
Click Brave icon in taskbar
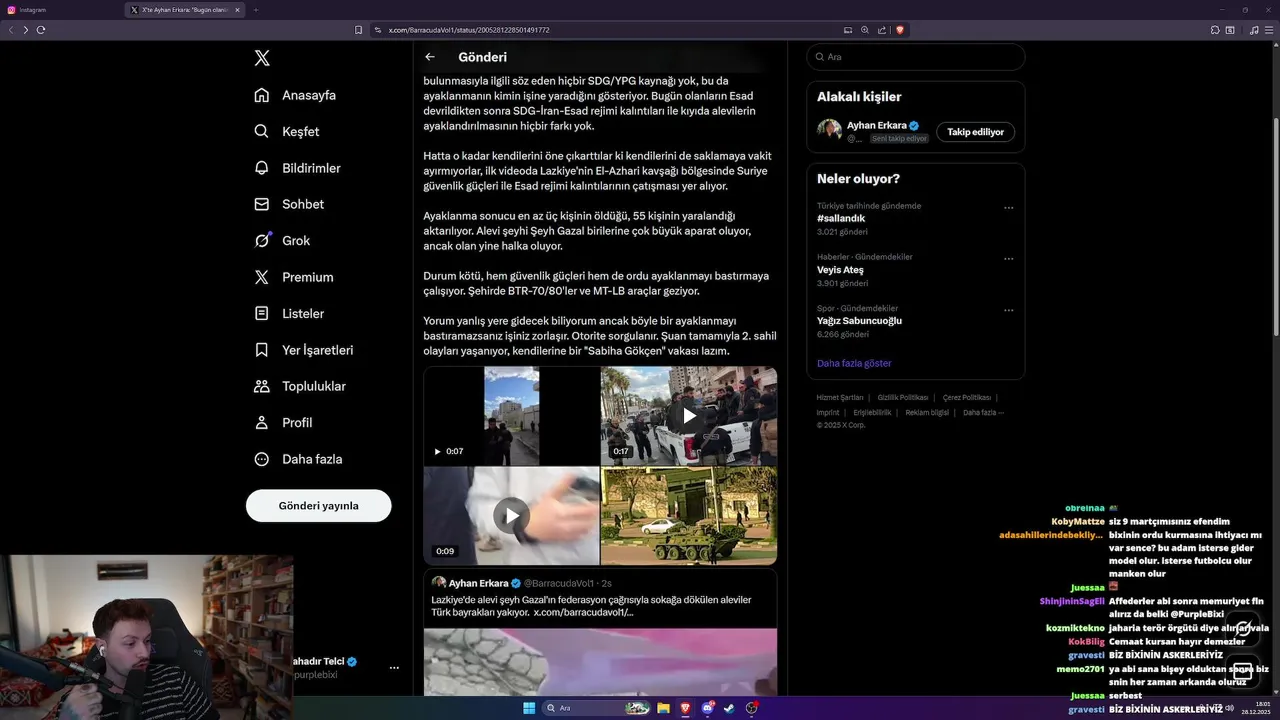685,708
